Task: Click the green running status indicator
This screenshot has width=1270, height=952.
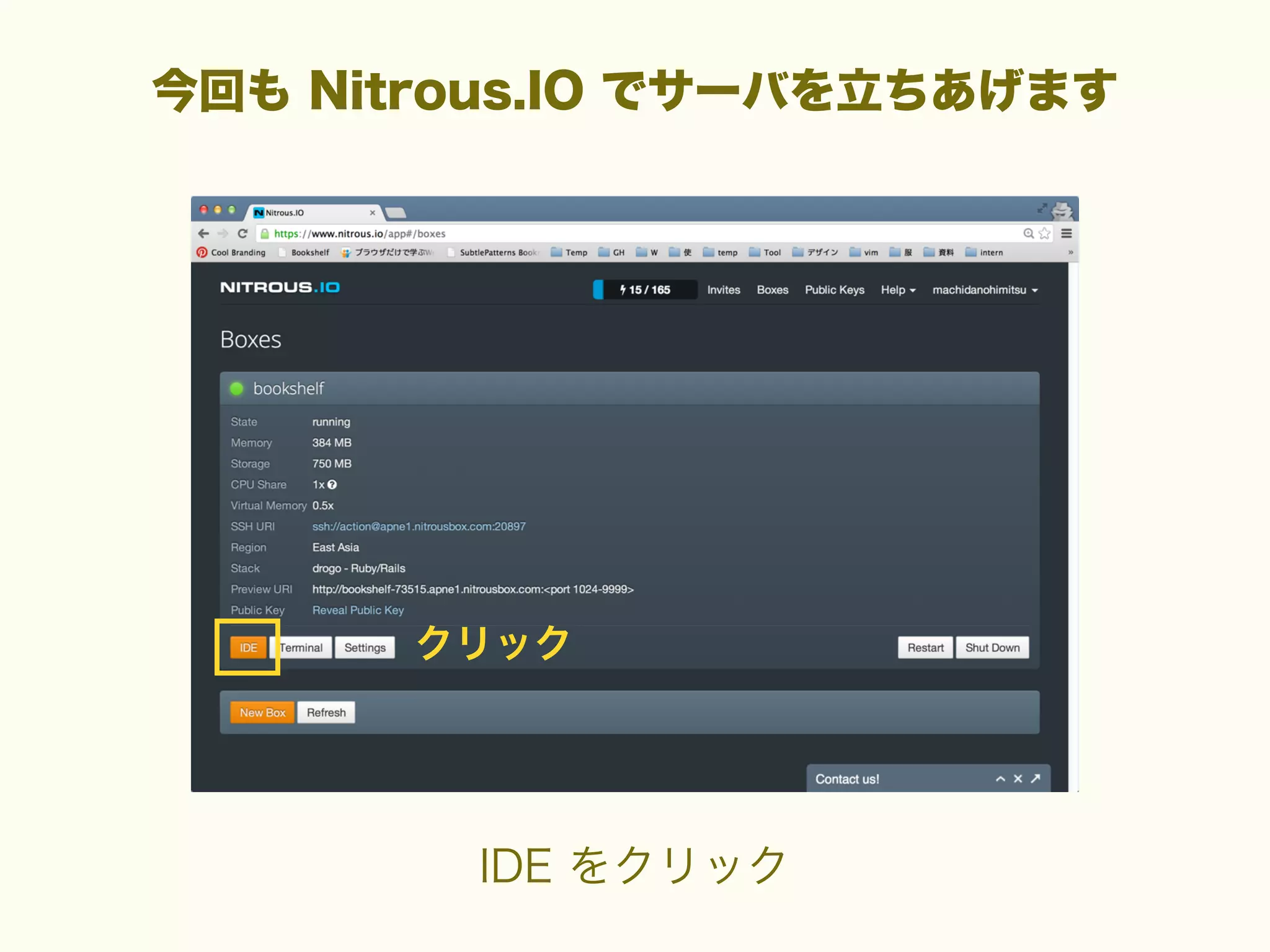Action: click(x=236, y=389)
